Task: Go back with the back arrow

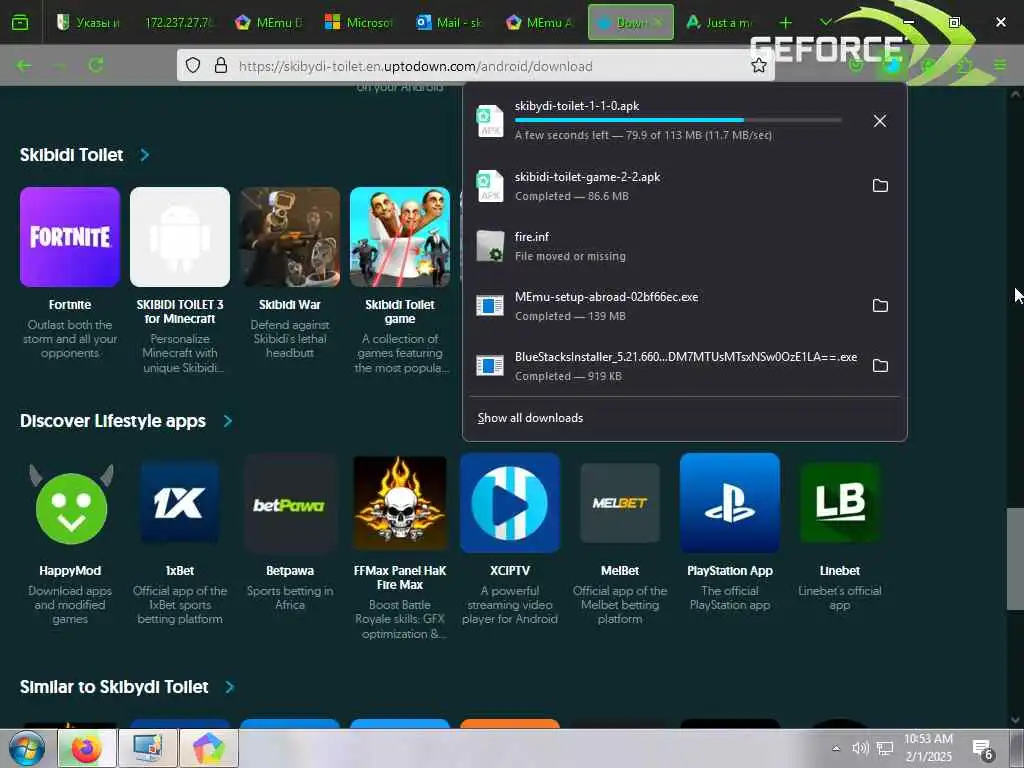Action: [24, 65]
